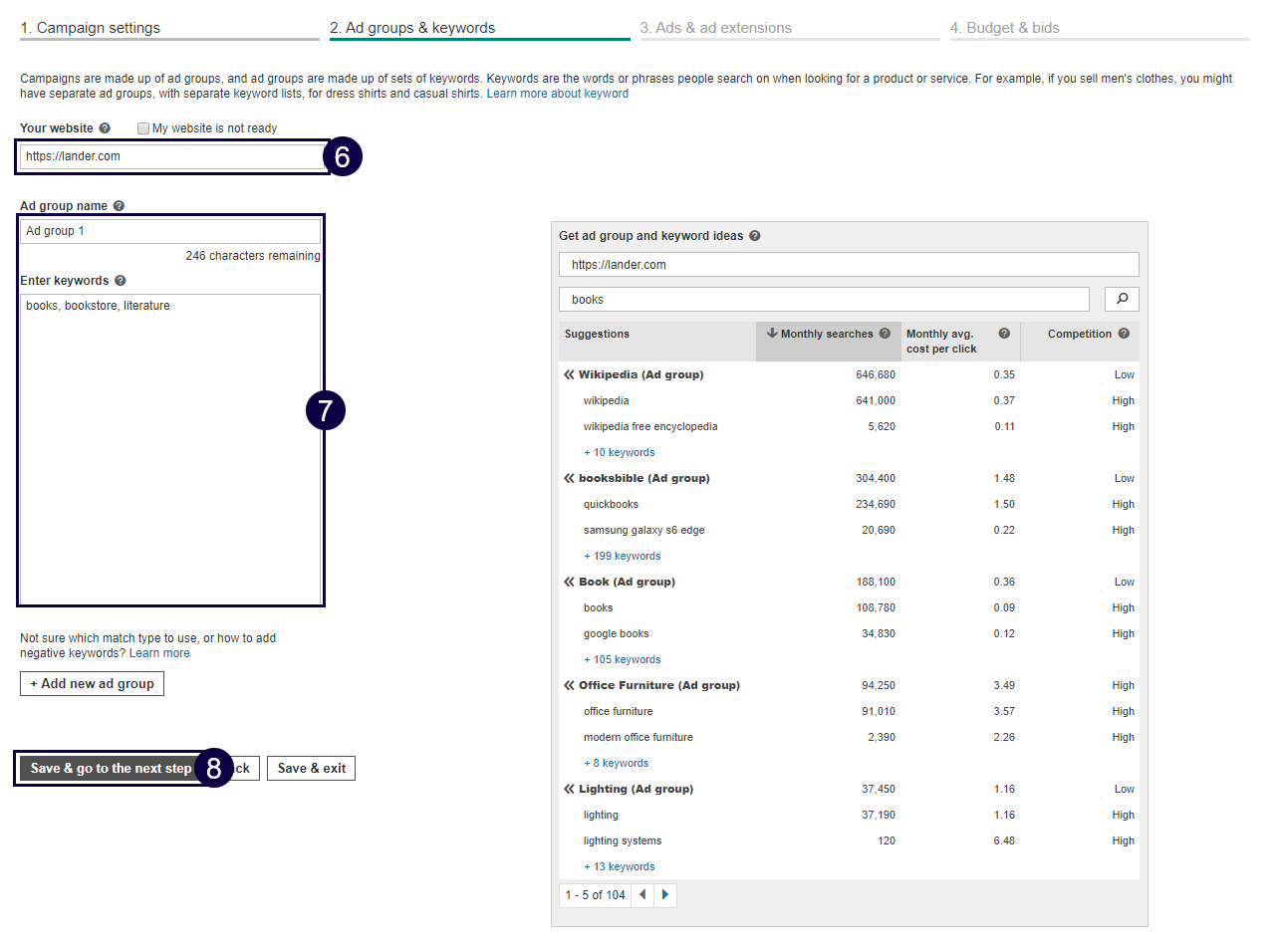Click Save & go to the next step
This screenshot has height=952, width=1280.
pos(111,768)
